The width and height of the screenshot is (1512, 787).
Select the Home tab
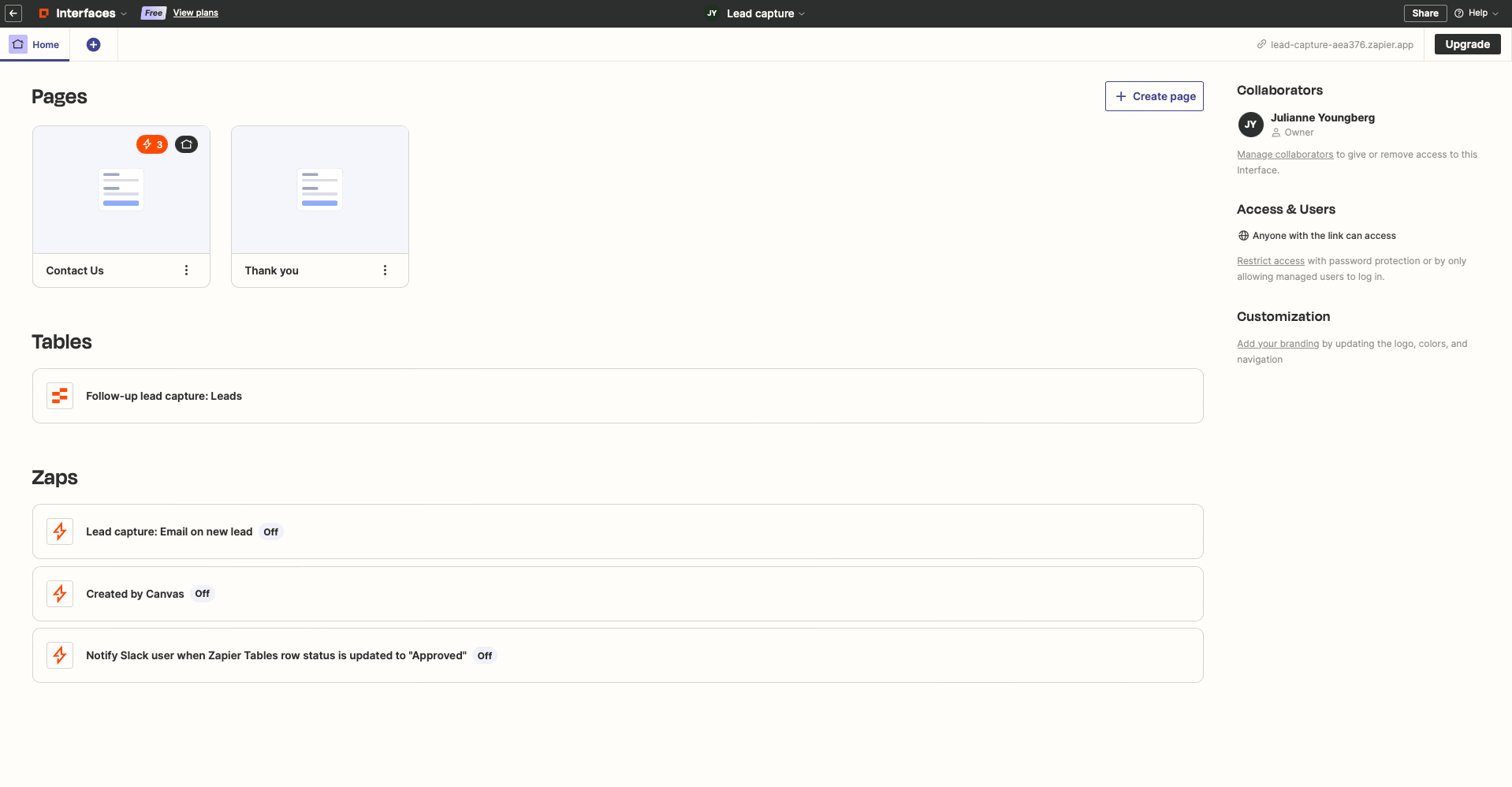coord(35,44)
